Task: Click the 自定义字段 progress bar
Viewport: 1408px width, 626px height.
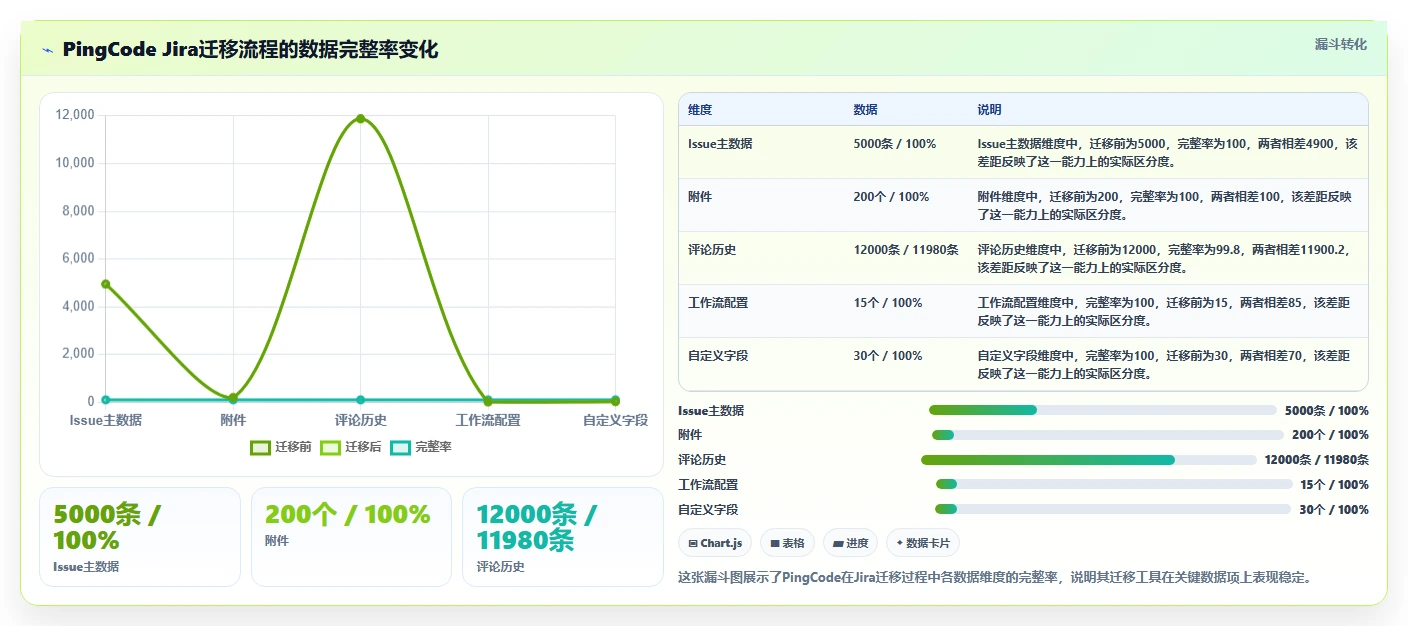Action: click(1113, 509)
